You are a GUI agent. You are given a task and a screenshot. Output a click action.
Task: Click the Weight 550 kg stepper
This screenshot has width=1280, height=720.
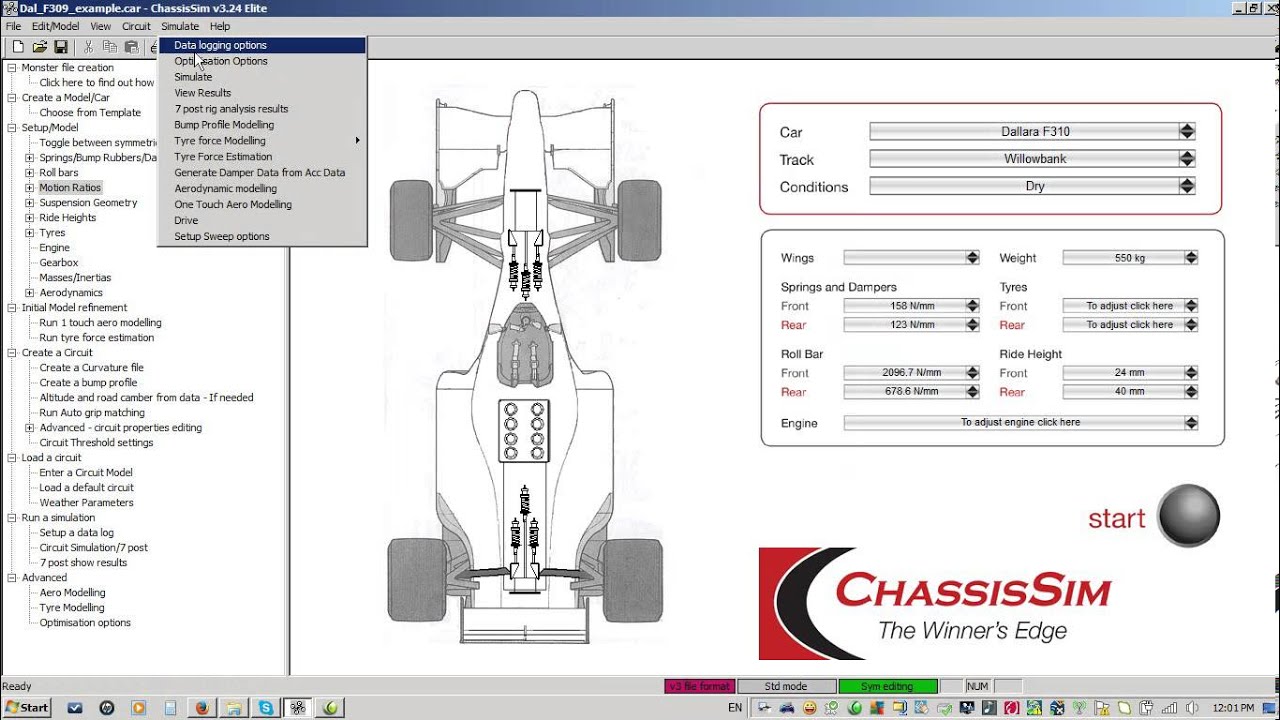(x=1191, y=258)
